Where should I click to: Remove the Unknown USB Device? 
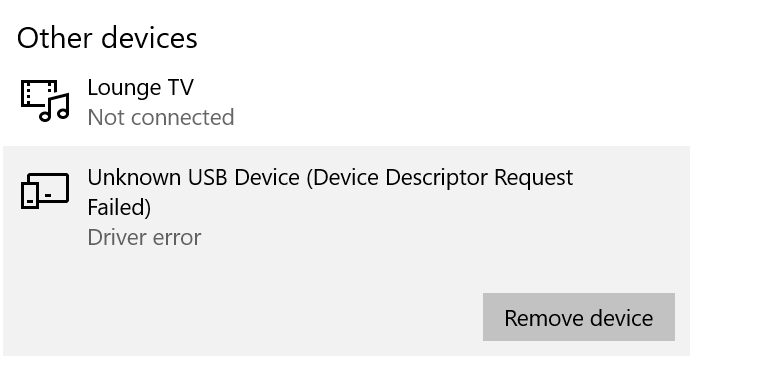tap(579, 317)
